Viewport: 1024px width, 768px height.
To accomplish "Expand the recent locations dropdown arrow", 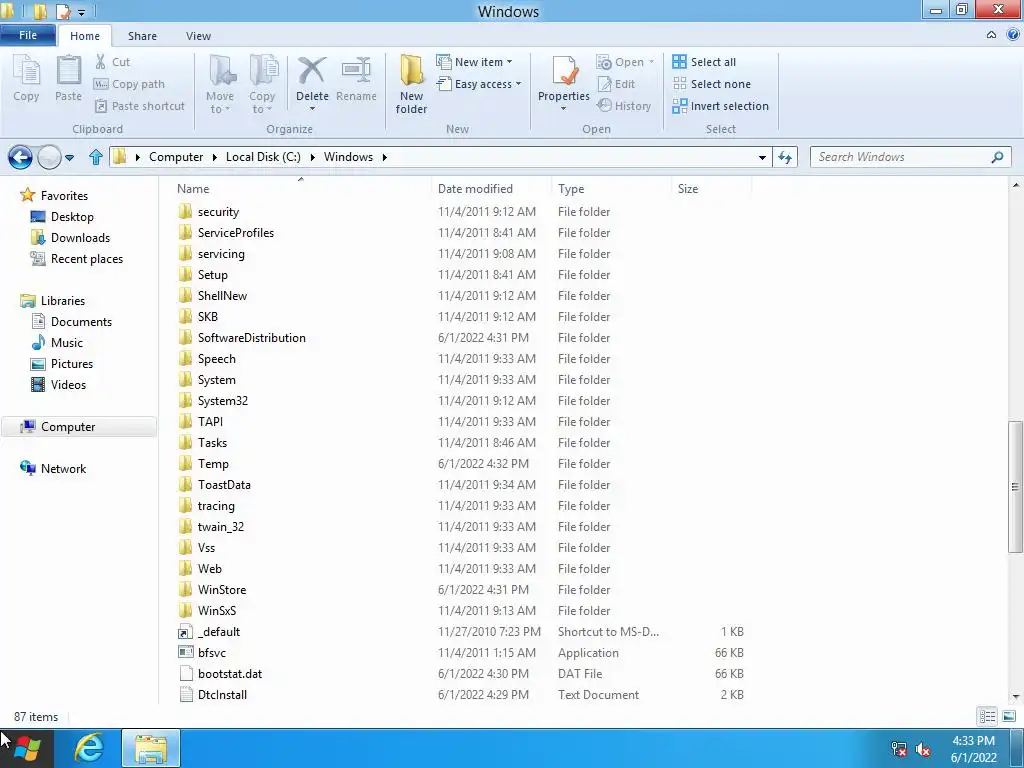I will tap(69, 157).
